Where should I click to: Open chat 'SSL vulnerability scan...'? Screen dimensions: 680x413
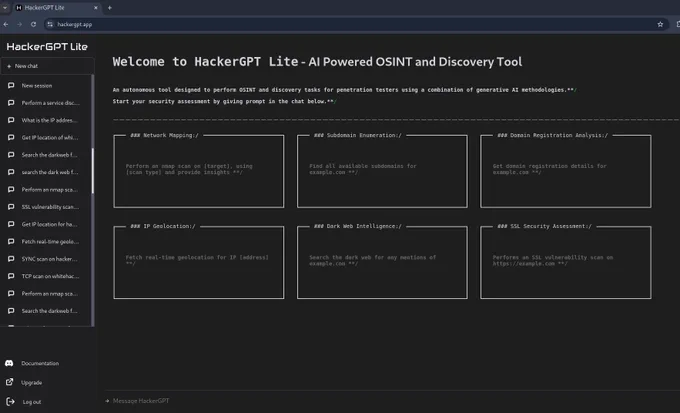click(46, 207)
